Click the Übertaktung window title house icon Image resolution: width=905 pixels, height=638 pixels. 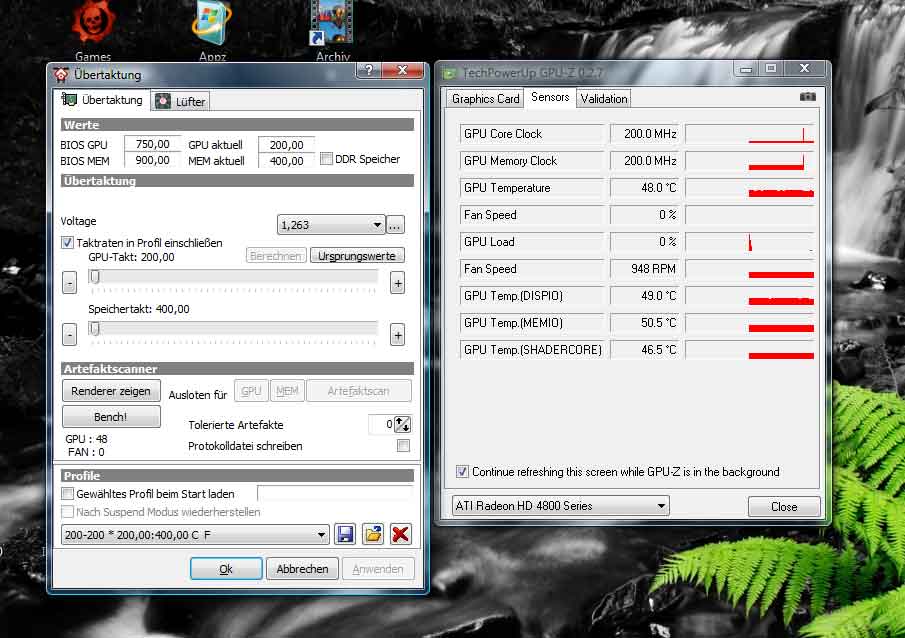pyautogui.click(x=61, y=74)
